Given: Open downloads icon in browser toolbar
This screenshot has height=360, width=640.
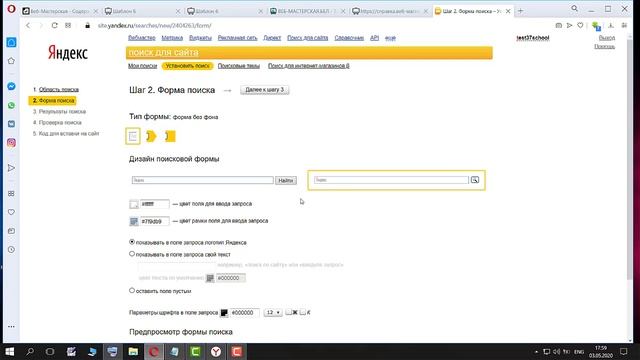Looking at the screenshot, I should 611,25.
